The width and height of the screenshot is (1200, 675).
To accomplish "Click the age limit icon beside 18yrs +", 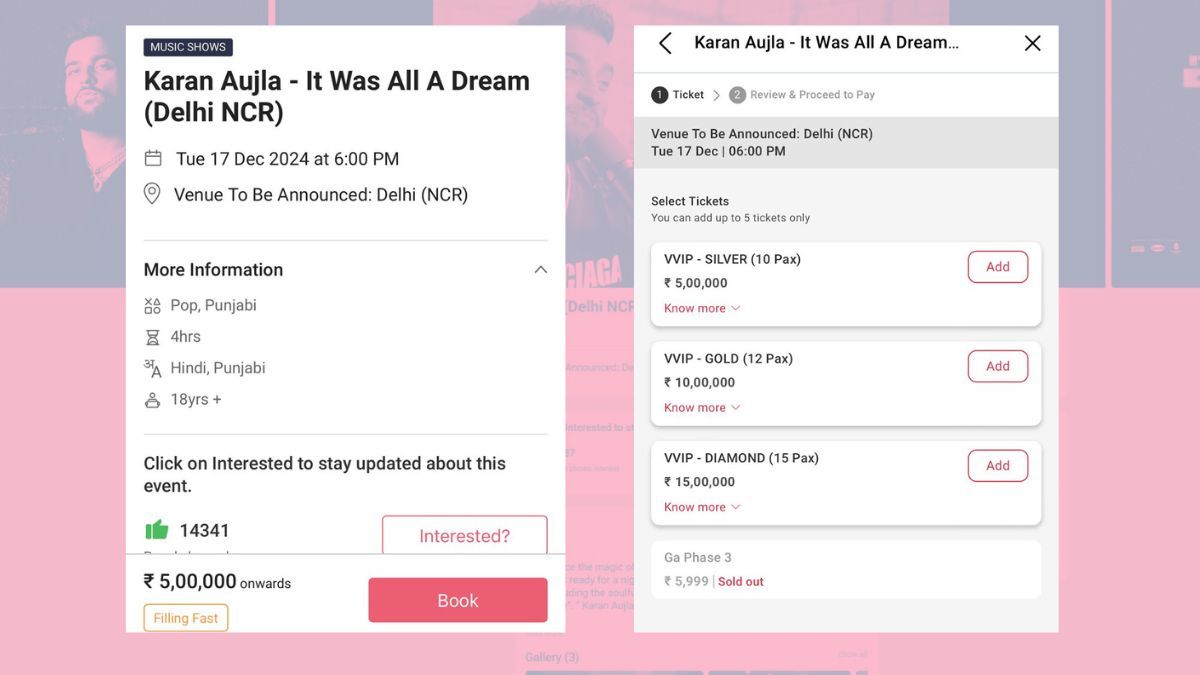I will click(x=152, y=400).
